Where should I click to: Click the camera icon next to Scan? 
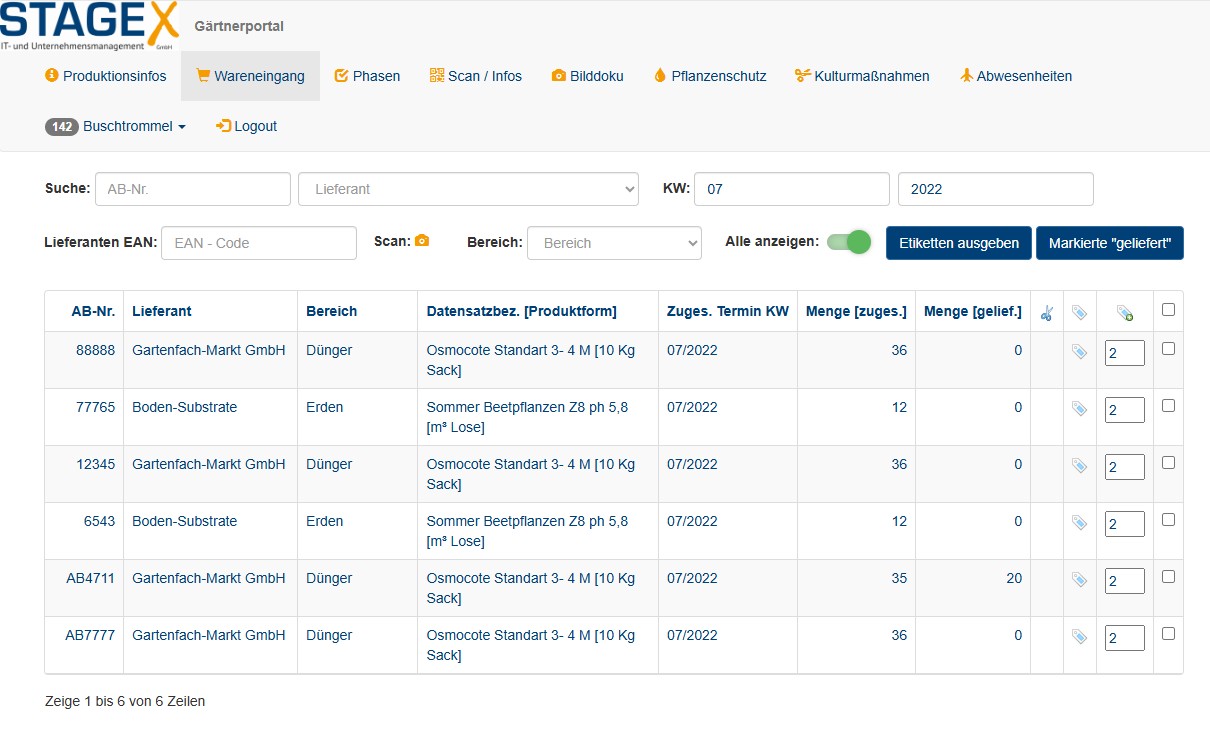click(422, 241)
